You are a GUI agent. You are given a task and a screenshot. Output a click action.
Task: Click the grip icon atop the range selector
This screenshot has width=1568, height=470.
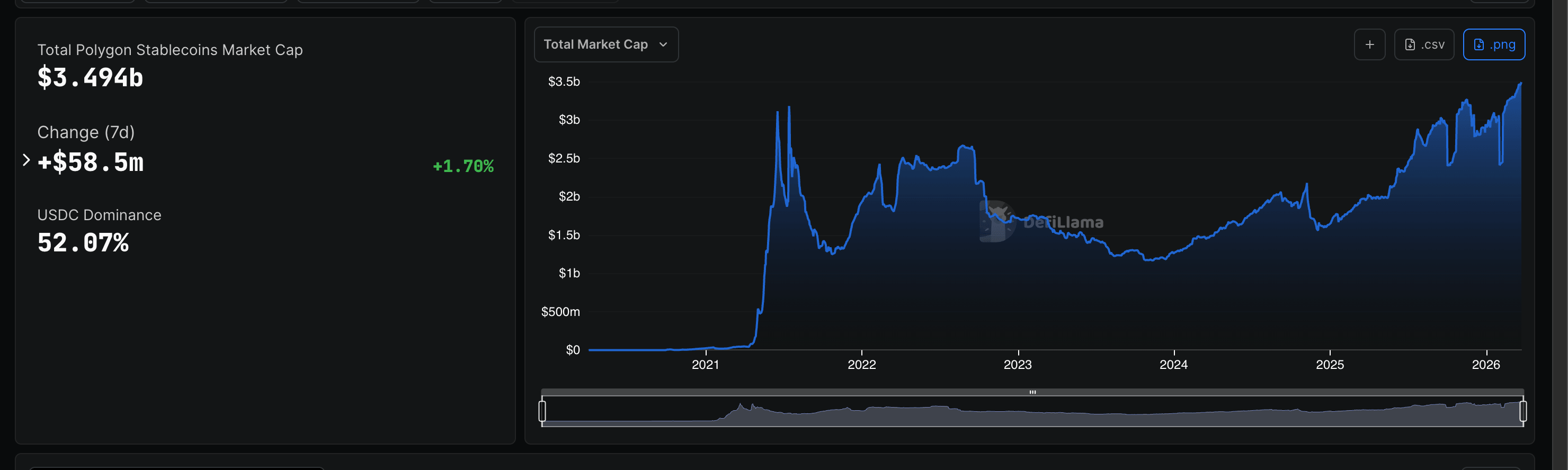pyautogui.click(x=1032, y=392)
